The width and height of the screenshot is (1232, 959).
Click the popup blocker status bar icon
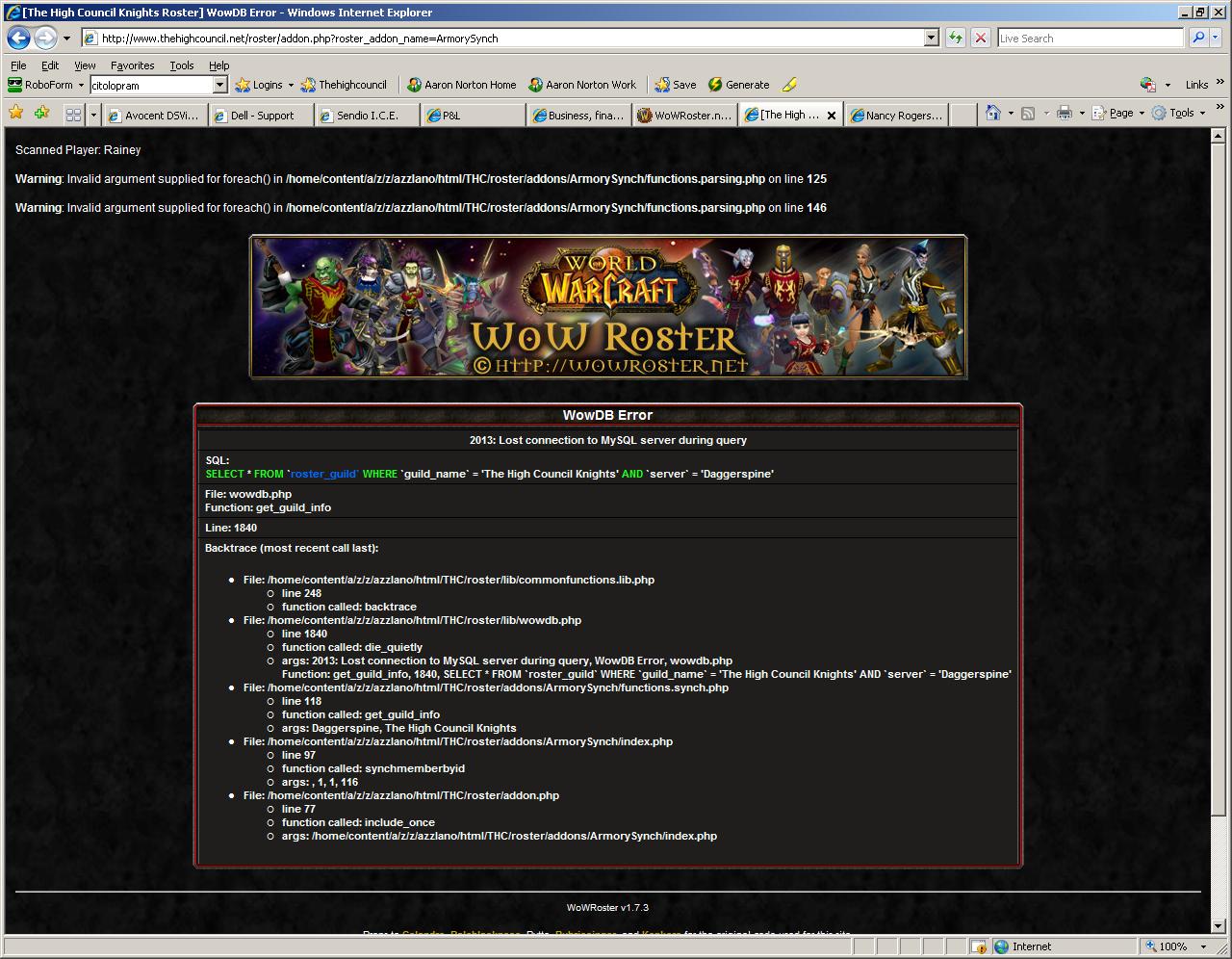978,946
